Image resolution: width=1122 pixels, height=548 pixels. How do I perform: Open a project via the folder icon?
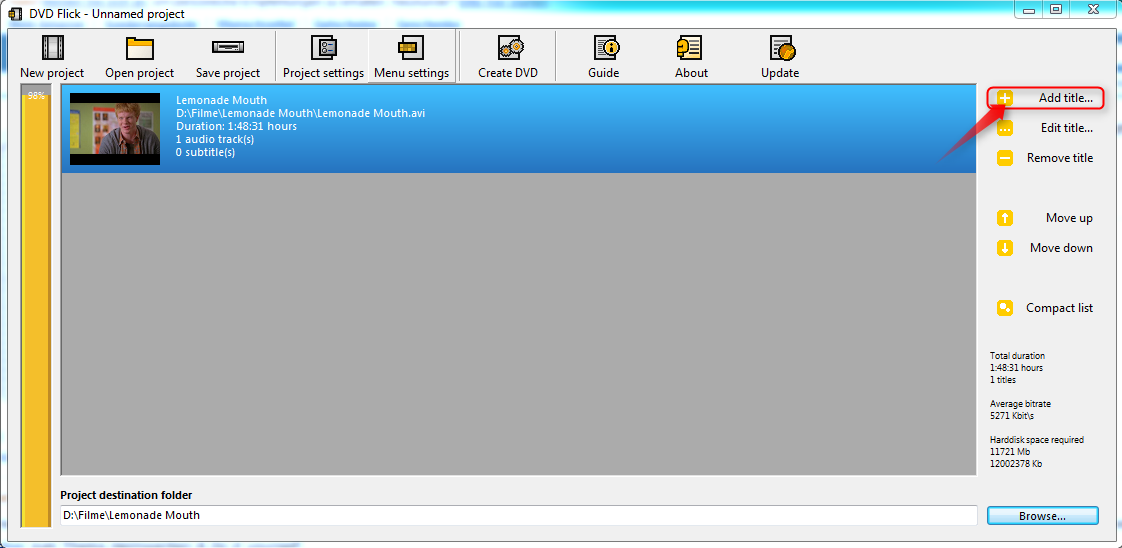(x=139, y=48)
